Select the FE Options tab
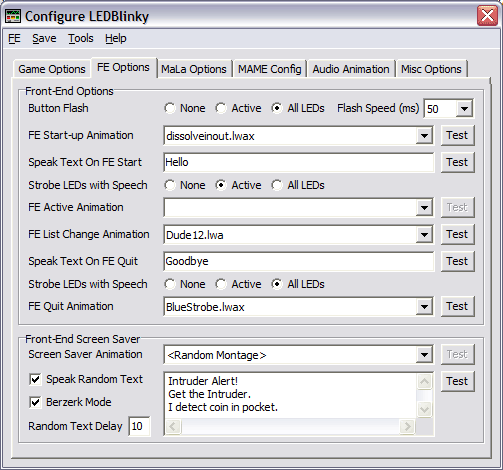The width and height of the screenshot is (503, 470). 123,67
